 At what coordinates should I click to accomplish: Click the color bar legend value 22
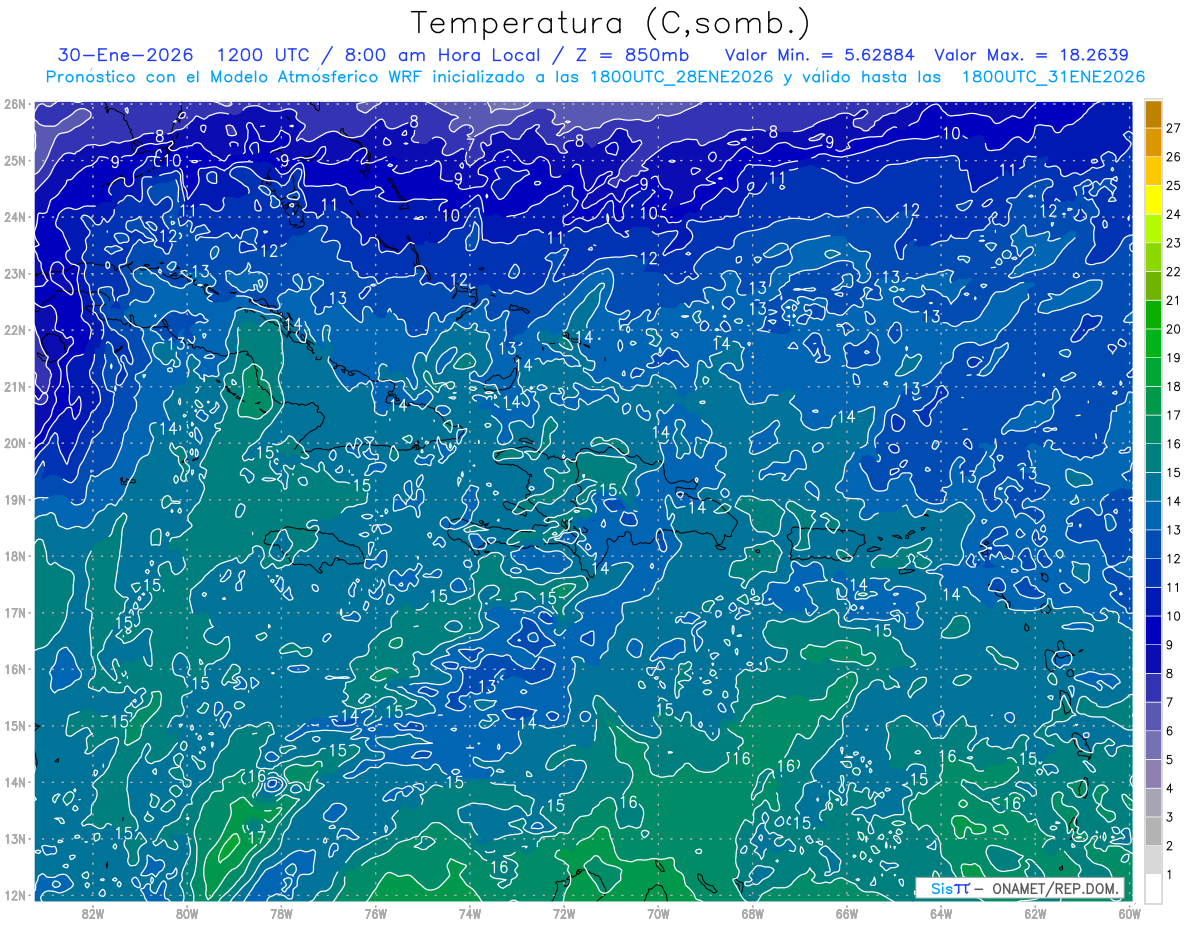[x=1174, y=271]
